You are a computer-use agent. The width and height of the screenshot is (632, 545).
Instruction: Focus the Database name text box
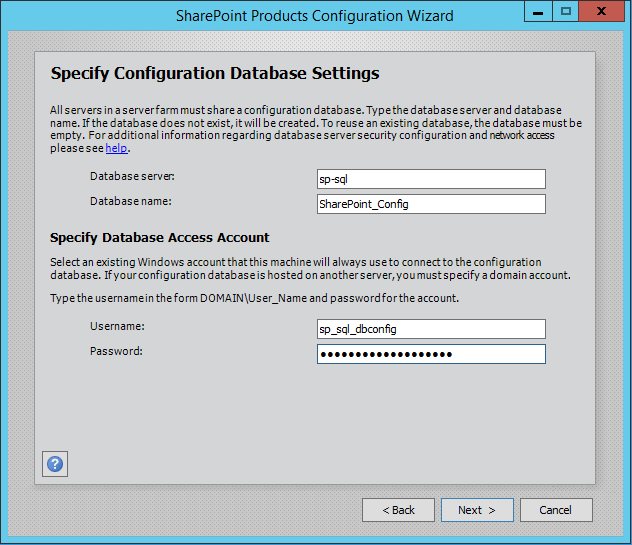[x=430, y=204]
